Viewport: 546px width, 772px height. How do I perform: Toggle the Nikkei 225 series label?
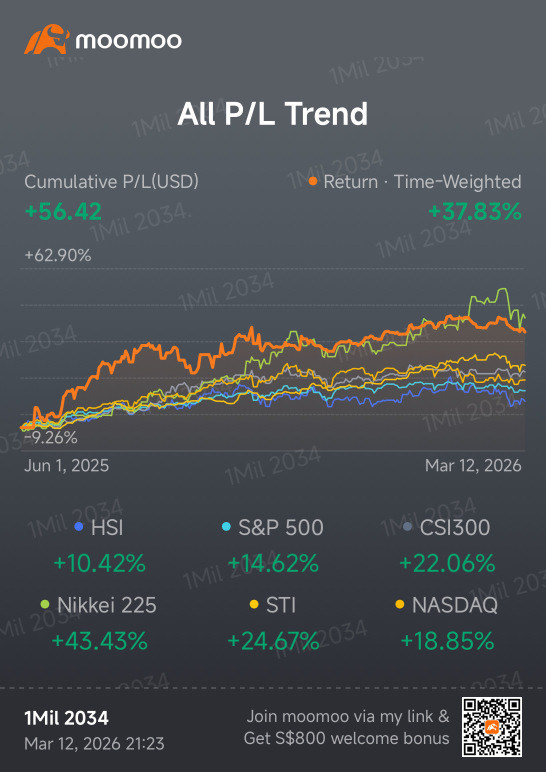[107, 605]
